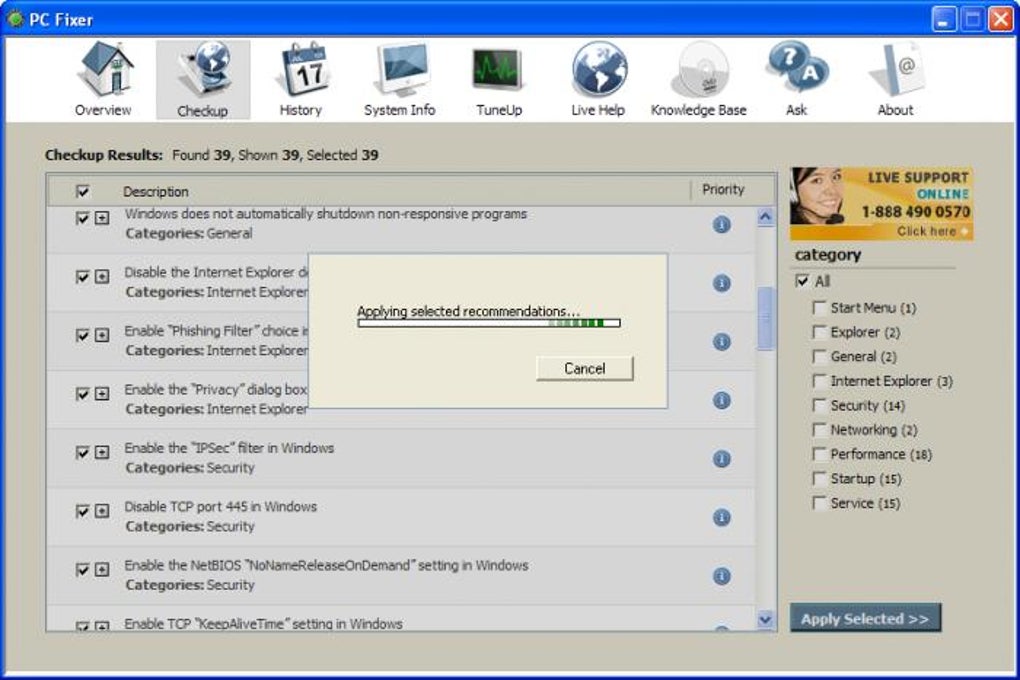Uncheck Disable TCP port 445 recommendation
The height and width of the screenshot is (680, 1020).
(x=83, y=511)
